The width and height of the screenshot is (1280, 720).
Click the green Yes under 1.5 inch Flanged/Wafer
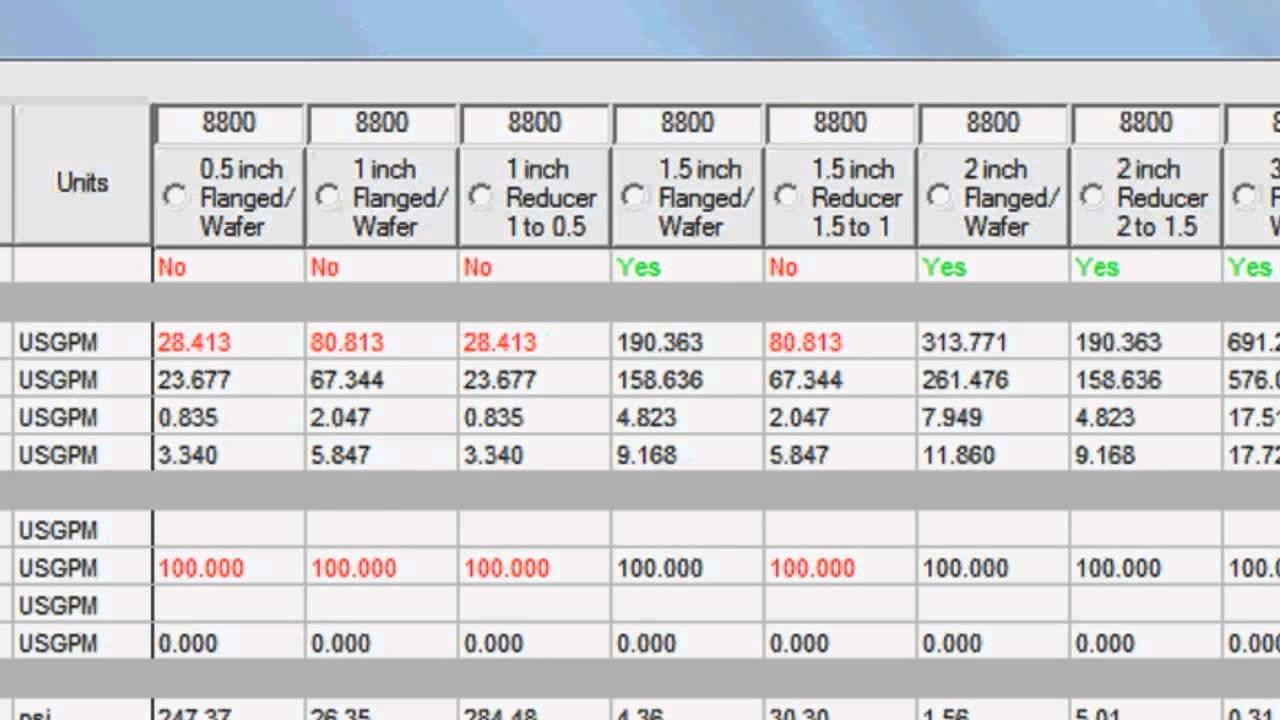click(x=639, y=268)
